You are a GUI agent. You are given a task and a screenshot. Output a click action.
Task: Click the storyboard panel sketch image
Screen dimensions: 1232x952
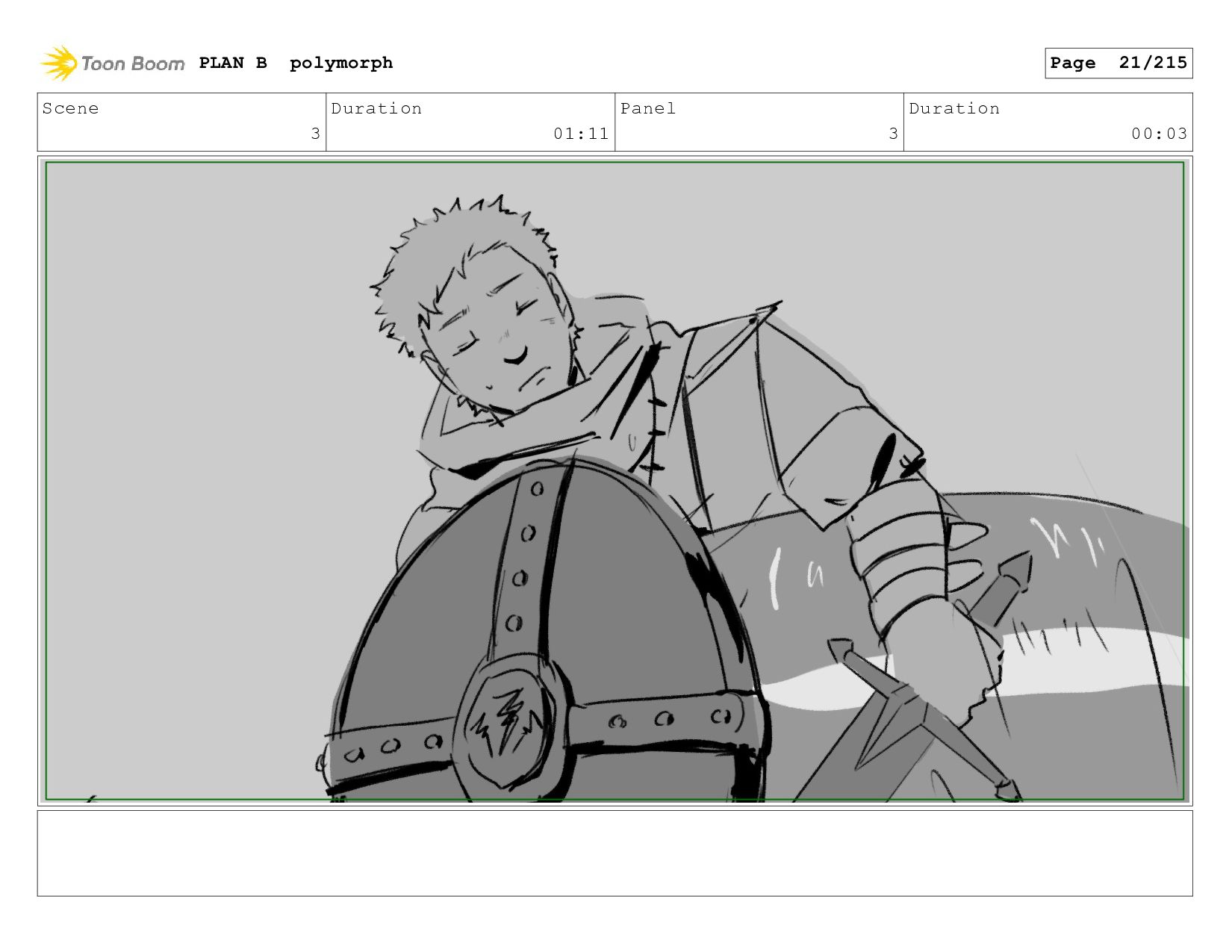click(x=615, y=481)
